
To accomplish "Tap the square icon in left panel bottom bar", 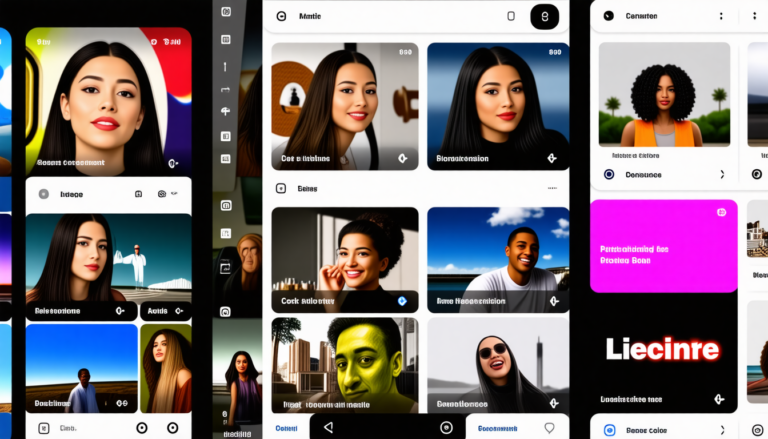I will (44, 428).
